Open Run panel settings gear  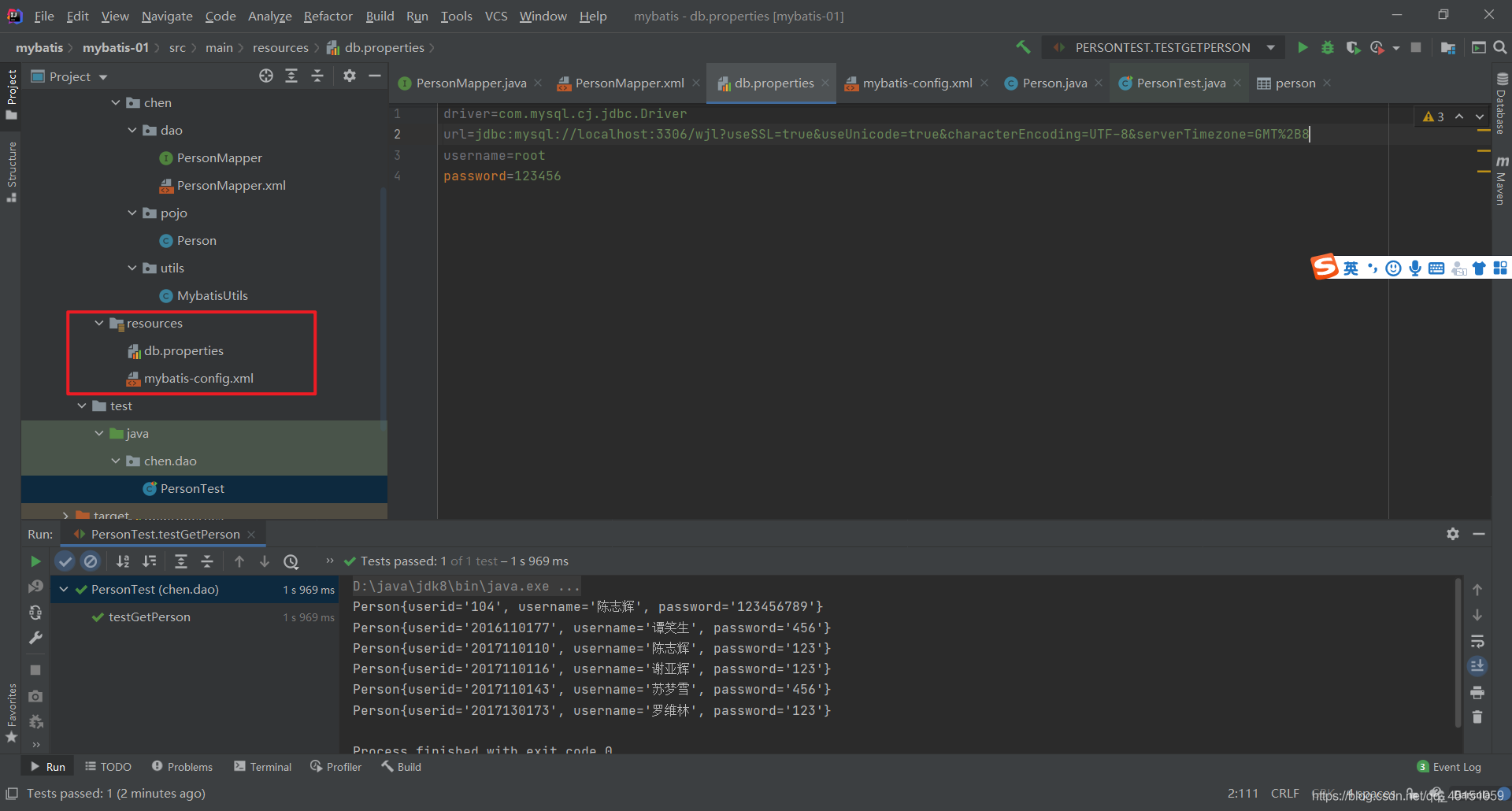click(1453, 534)
